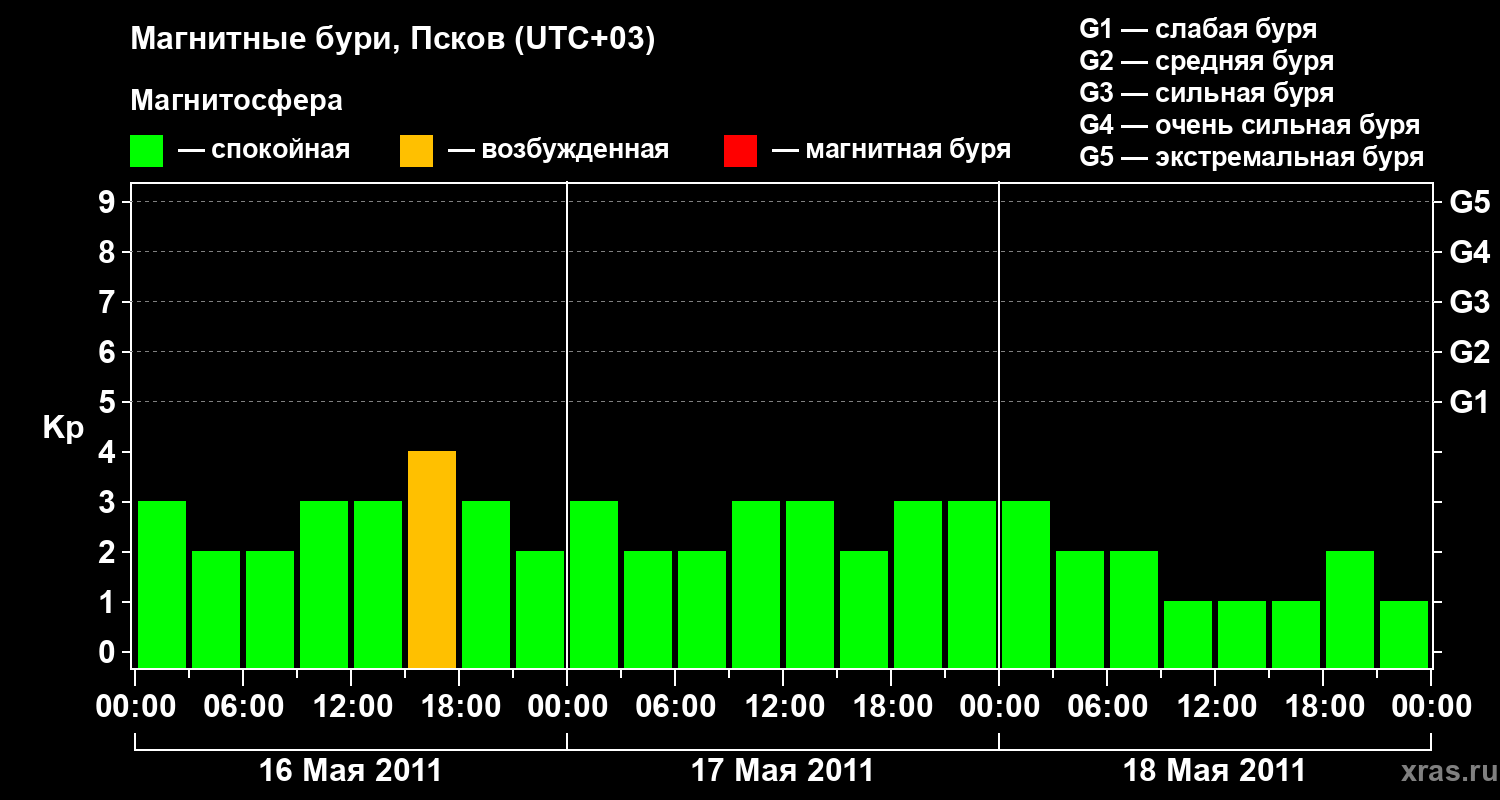Screen dimensions: 1500x800
Task: Select the "17 Мая 2011" date label
Action: pos(782,771)
